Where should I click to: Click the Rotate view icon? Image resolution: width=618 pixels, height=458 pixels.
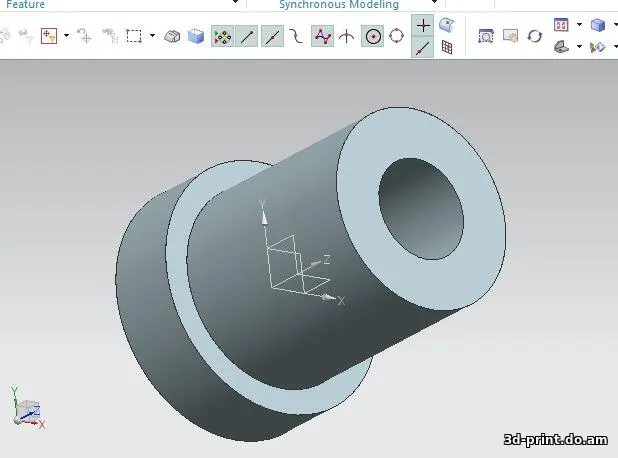tap(535, 36)
